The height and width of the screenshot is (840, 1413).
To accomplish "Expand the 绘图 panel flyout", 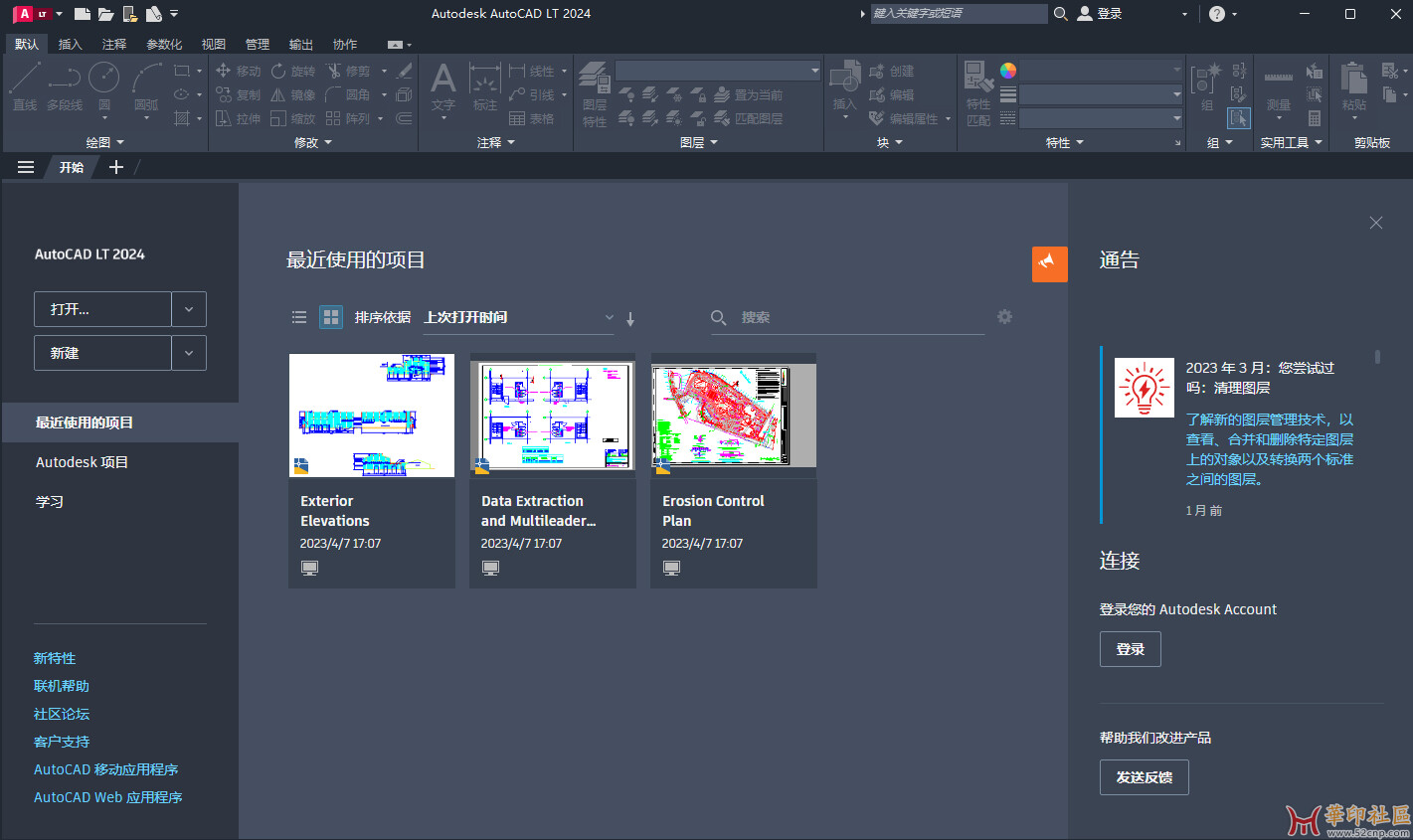I will (104, 142).
